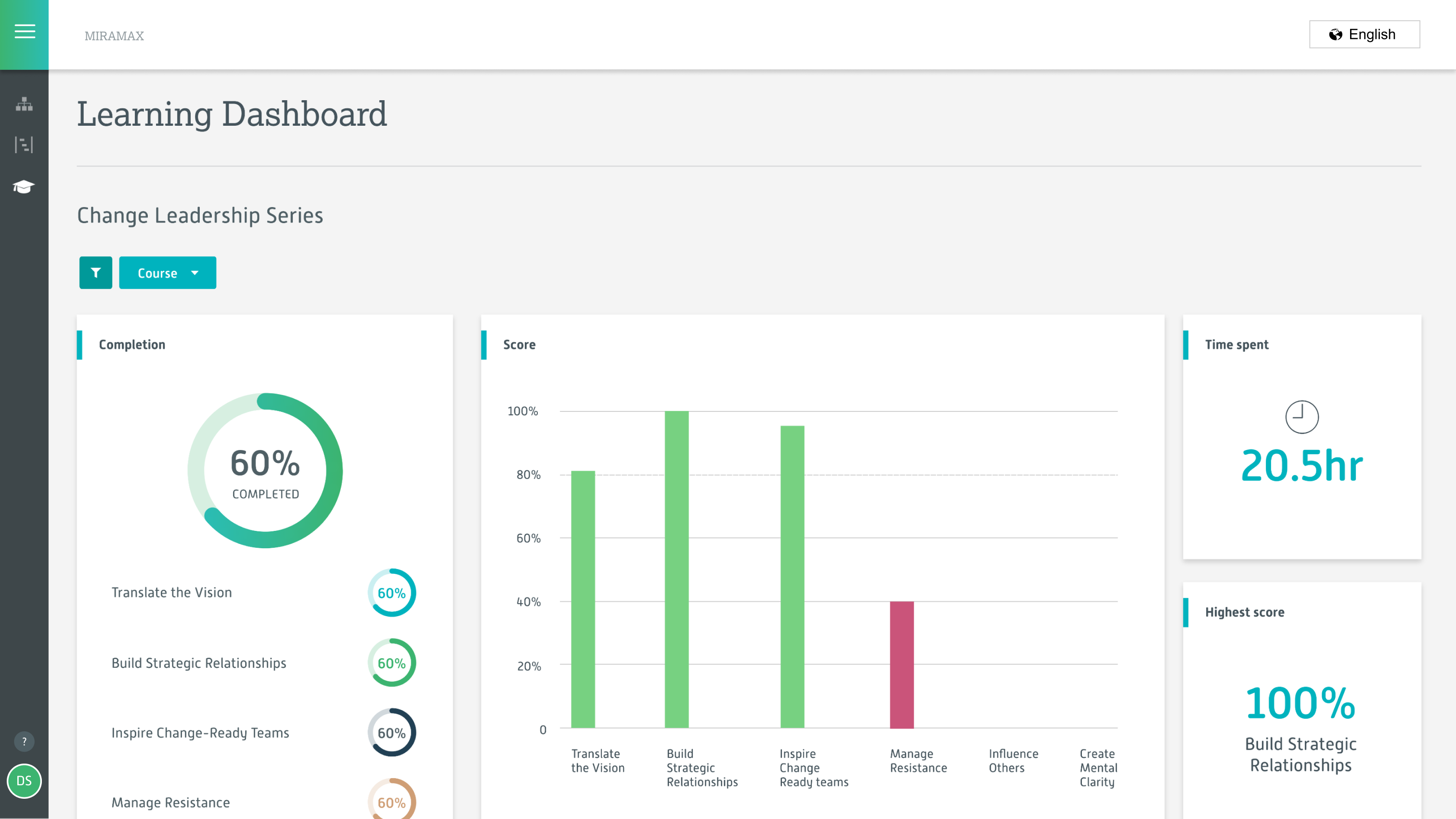Click the Build Strategic Relationships score bar
Viewport: 1456px width, 819px height.
(x=677, y=566)
